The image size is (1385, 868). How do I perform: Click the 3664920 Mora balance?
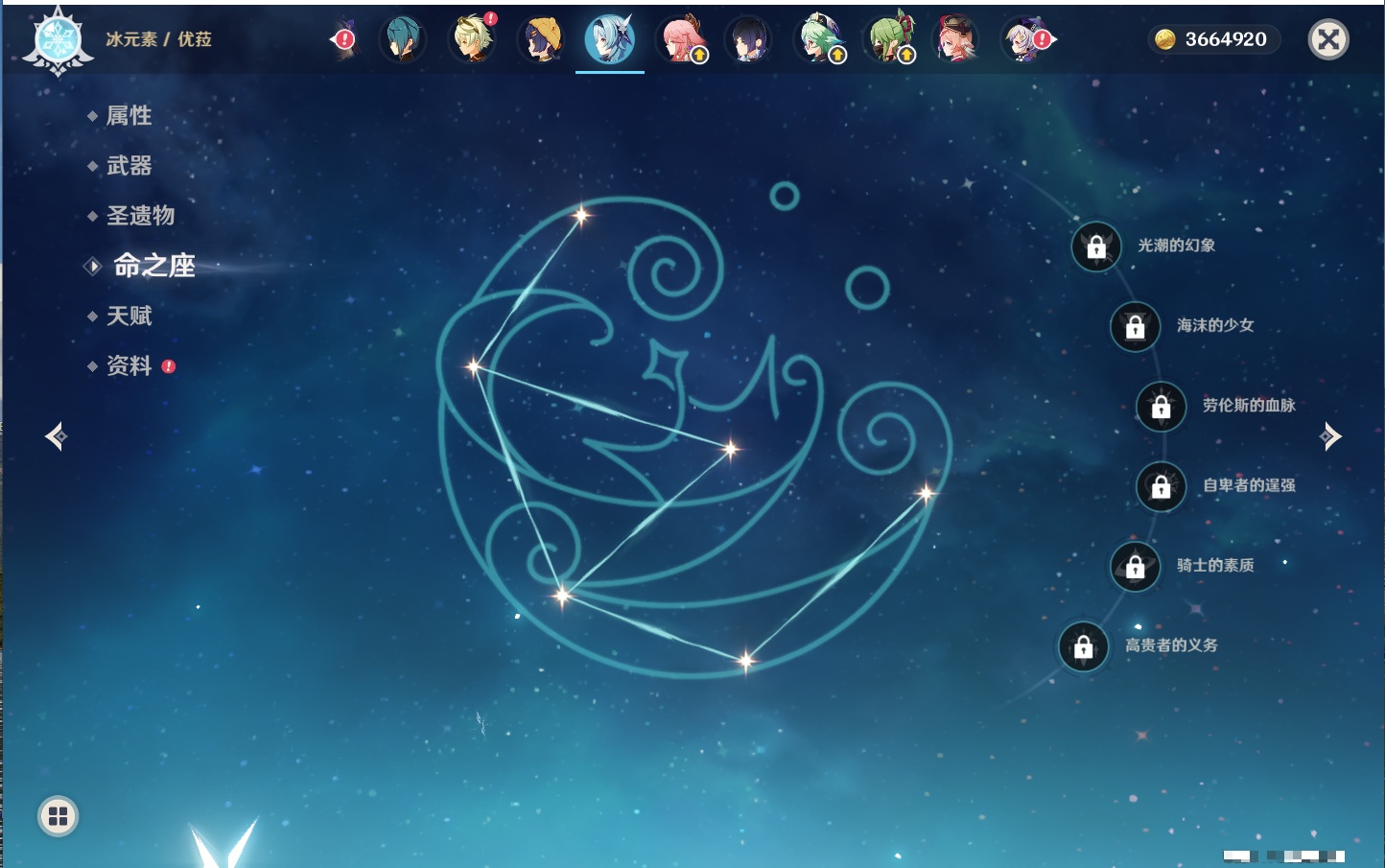point(1226,39)
